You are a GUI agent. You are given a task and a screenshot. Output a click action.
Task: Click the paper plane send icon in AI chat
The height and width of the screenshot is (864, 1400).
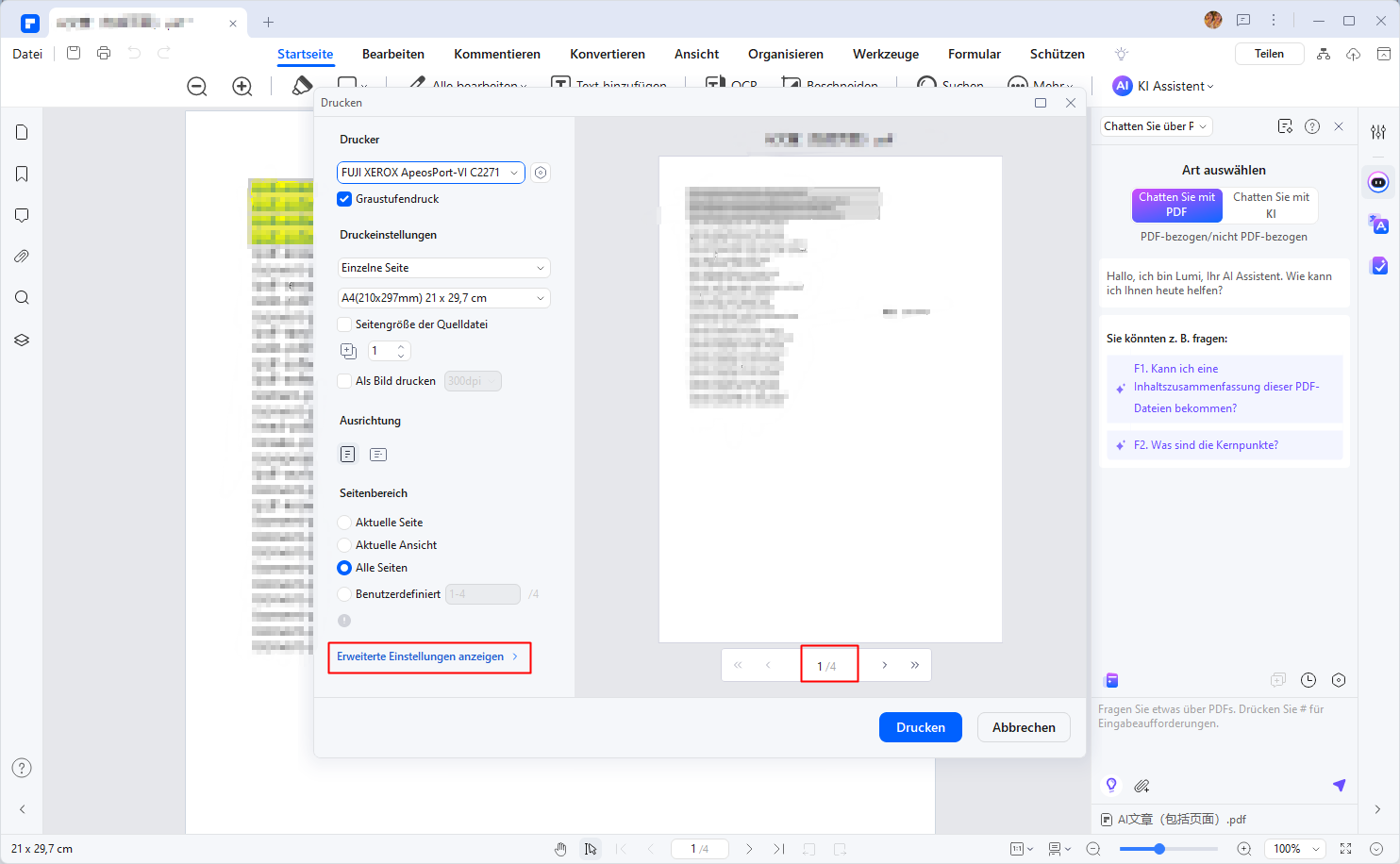click(1339, 785)
